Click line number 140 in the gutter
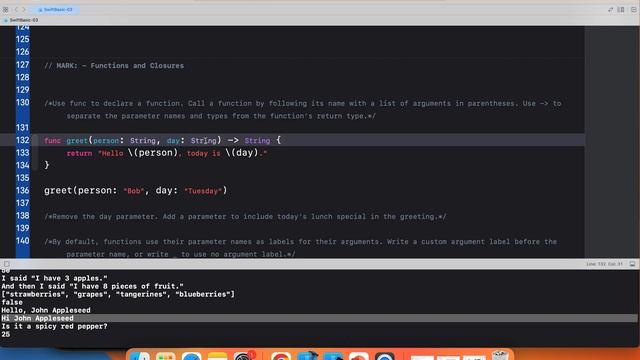The height and width of the screenshot is (360, 640). tap(22, 241)
